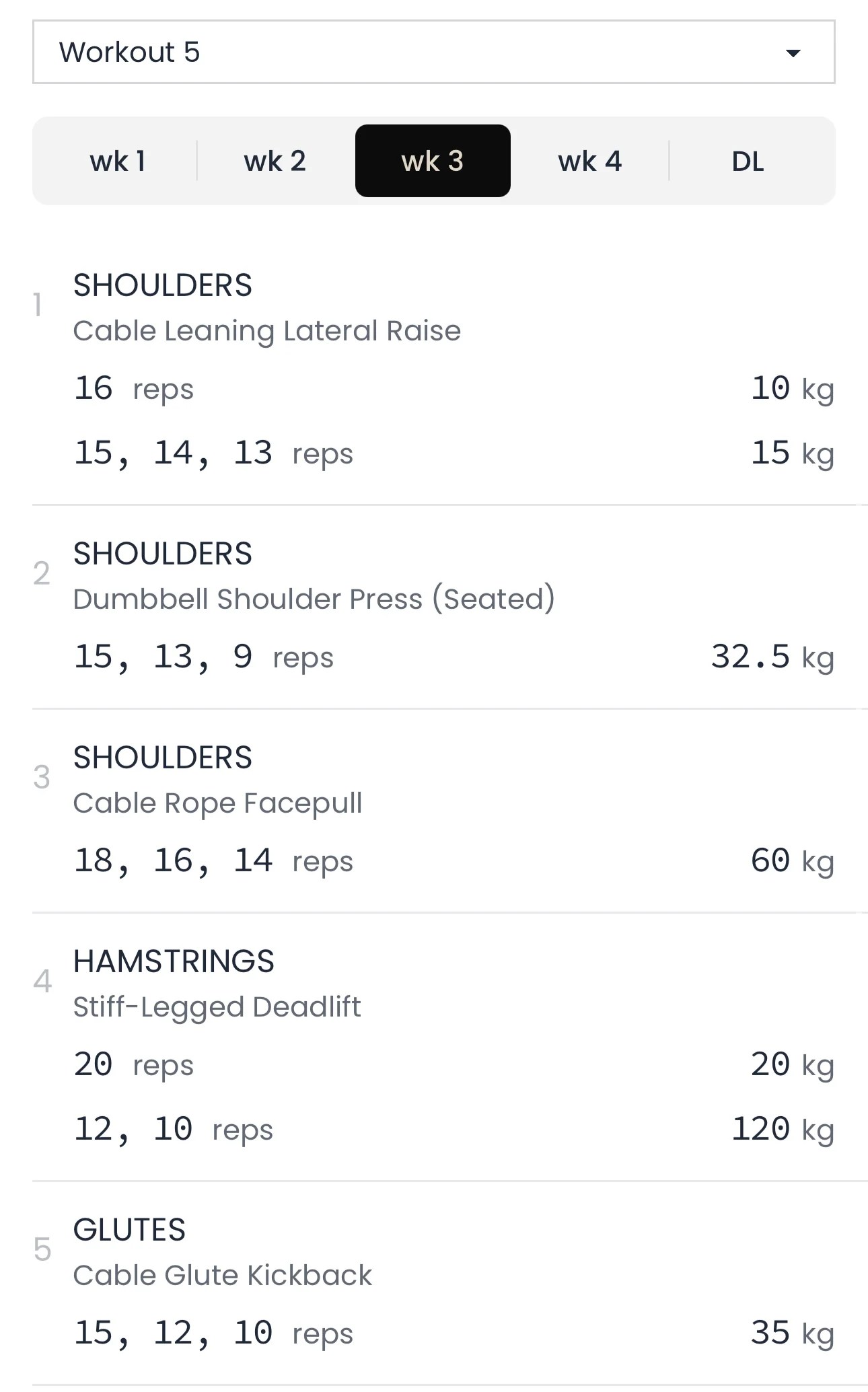Screen dimensions: 868x1392
Task: Open Cable Glute Kickback exercise
Action: [x=222, y=1276]
